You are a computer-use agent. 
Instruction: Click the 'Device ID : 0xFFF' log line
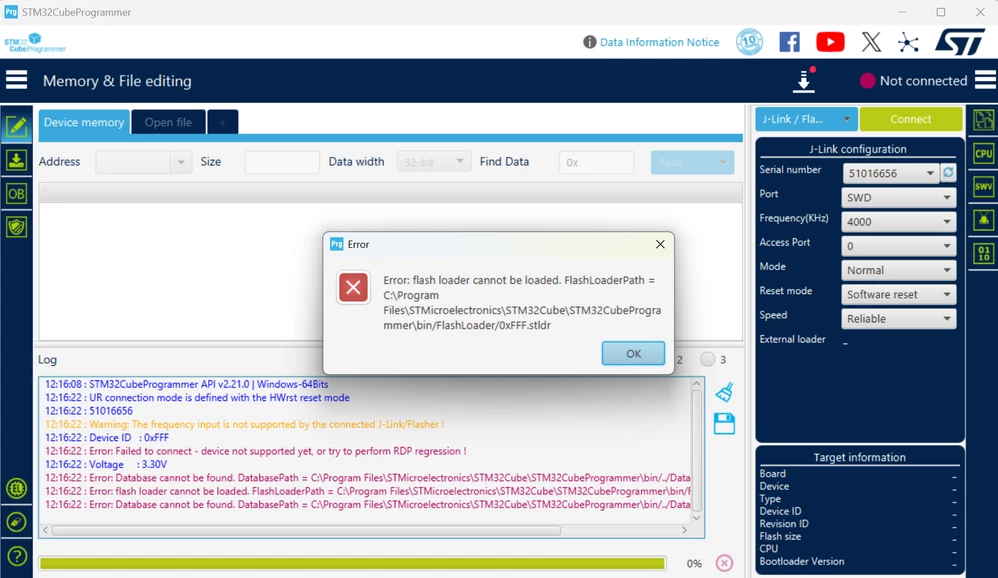pyautogui.click(x=107, y=437)
